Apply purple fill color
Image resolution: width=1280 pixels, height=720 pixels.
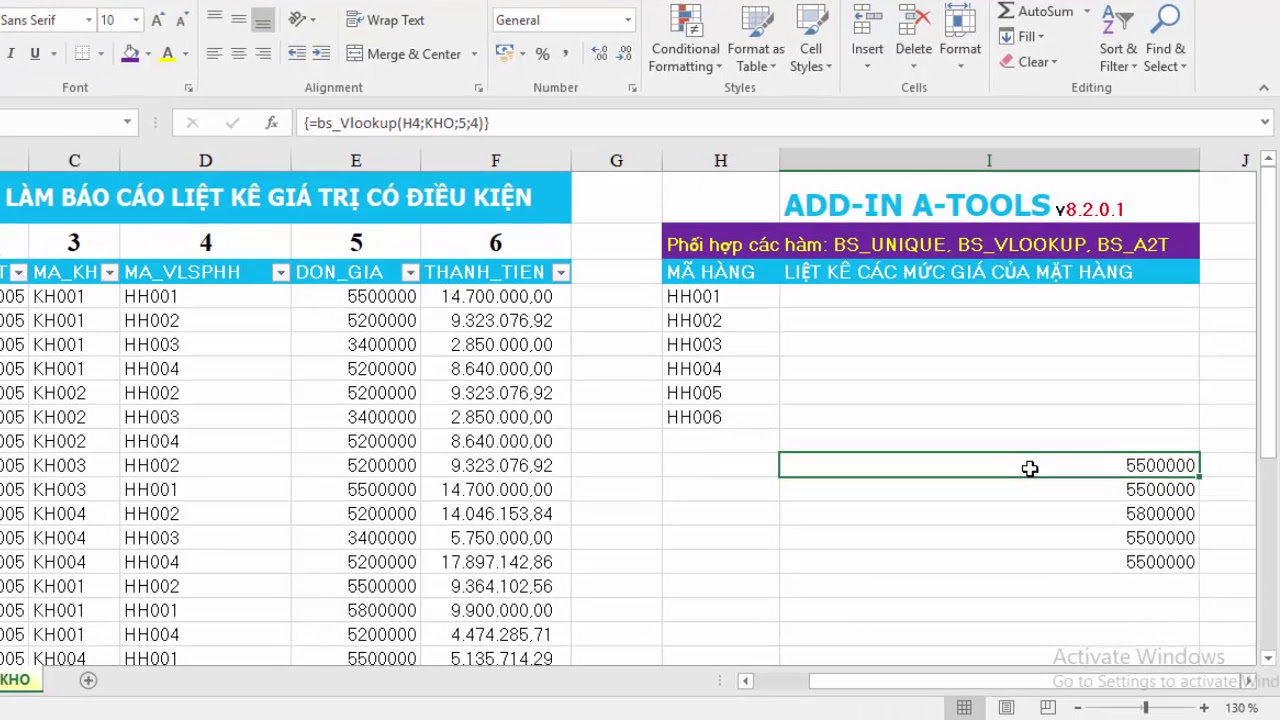pyautogui.click(x=130, y=54)
